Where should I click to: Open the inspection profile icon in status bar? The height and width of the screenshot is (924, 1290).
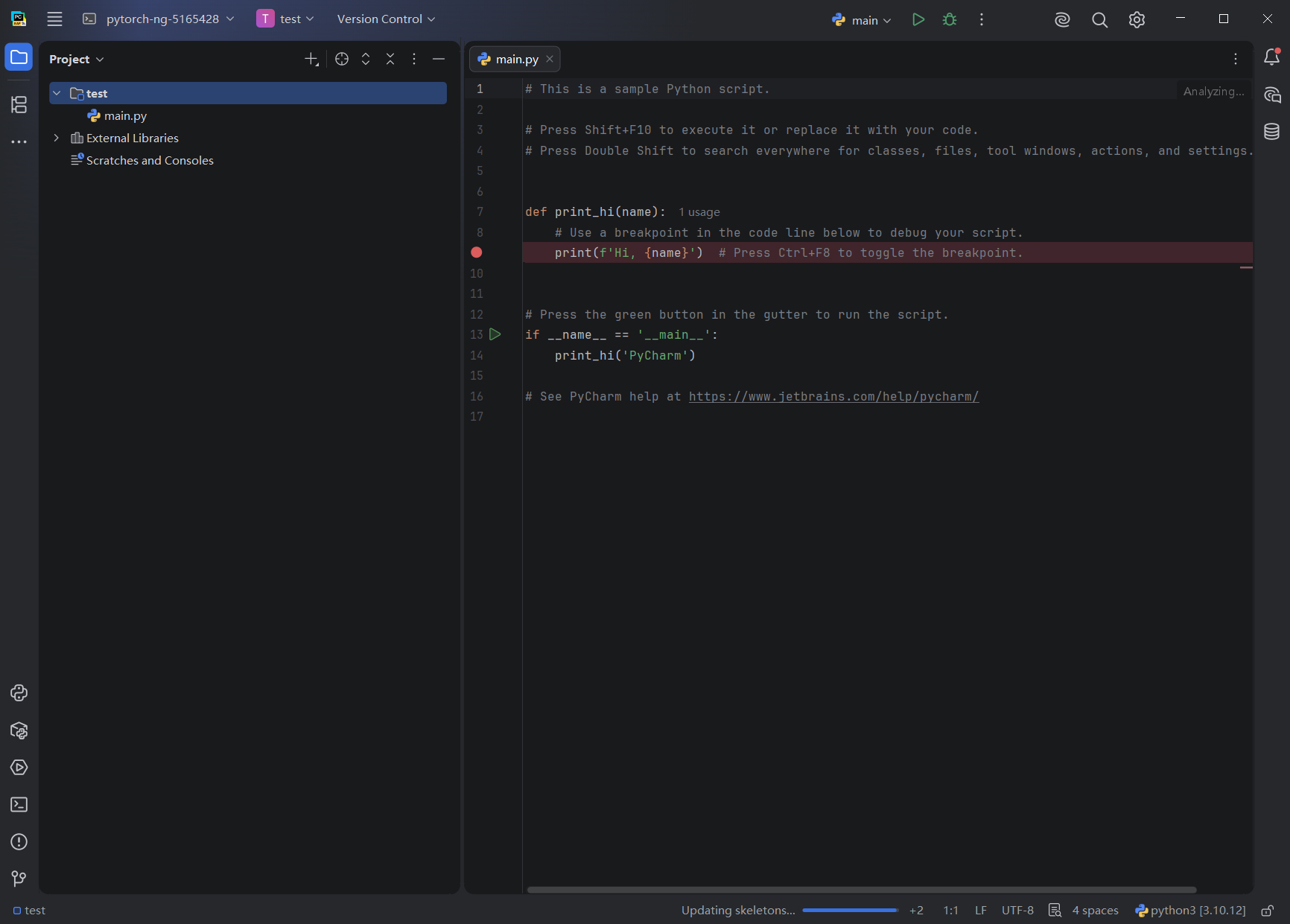tap(1055, 911)
